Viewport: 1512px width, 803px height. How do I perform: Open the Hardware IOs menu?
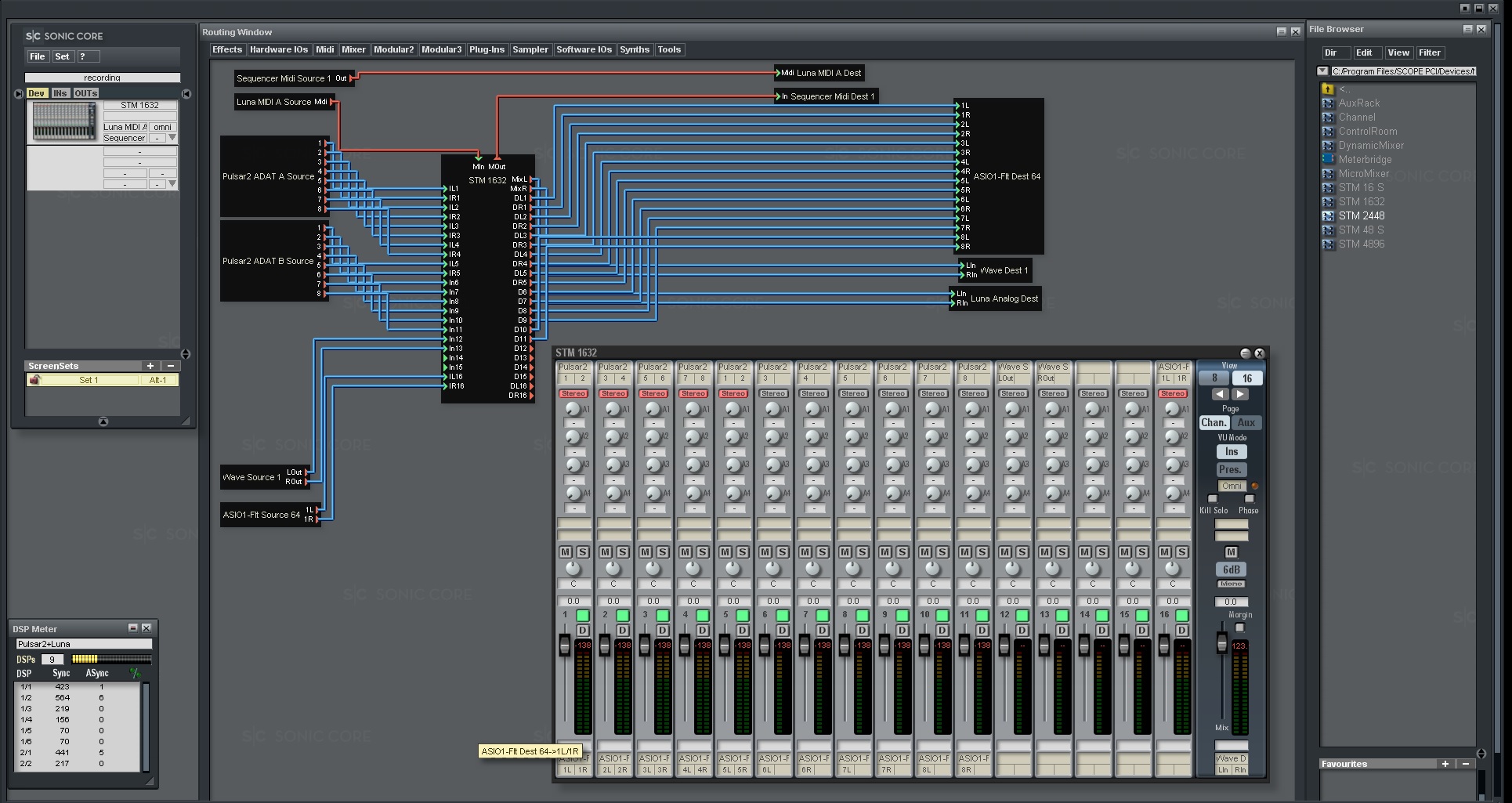(279, 49)
